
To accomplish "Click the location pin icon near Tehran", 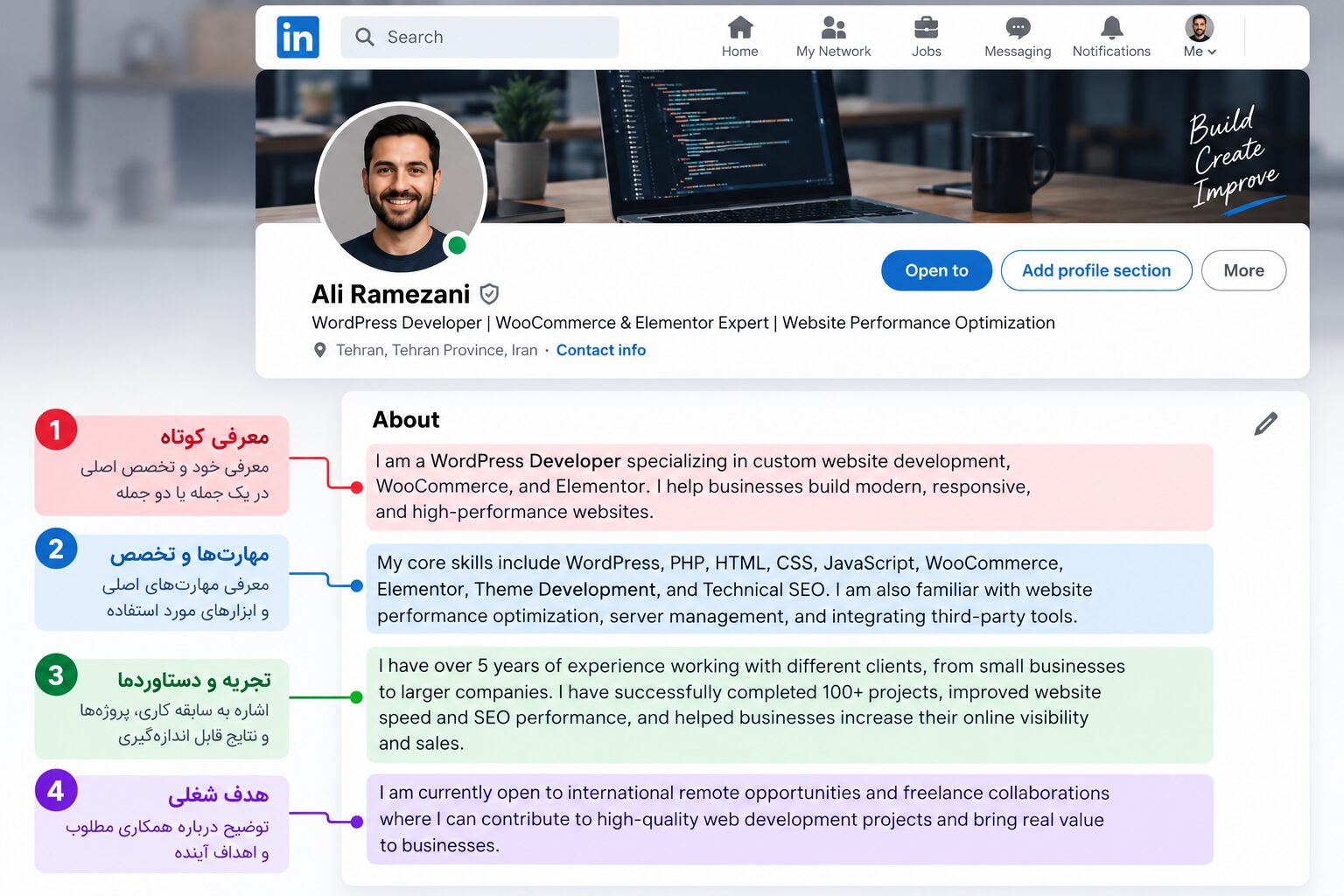I will [x=320, y=350].
